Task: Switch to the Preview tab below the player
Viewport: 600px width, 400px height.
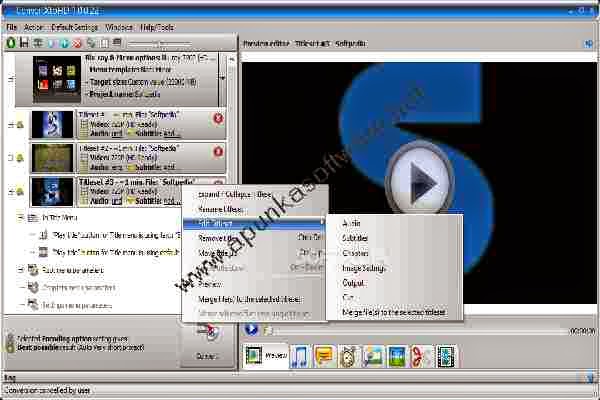Action: click(266, 356)
